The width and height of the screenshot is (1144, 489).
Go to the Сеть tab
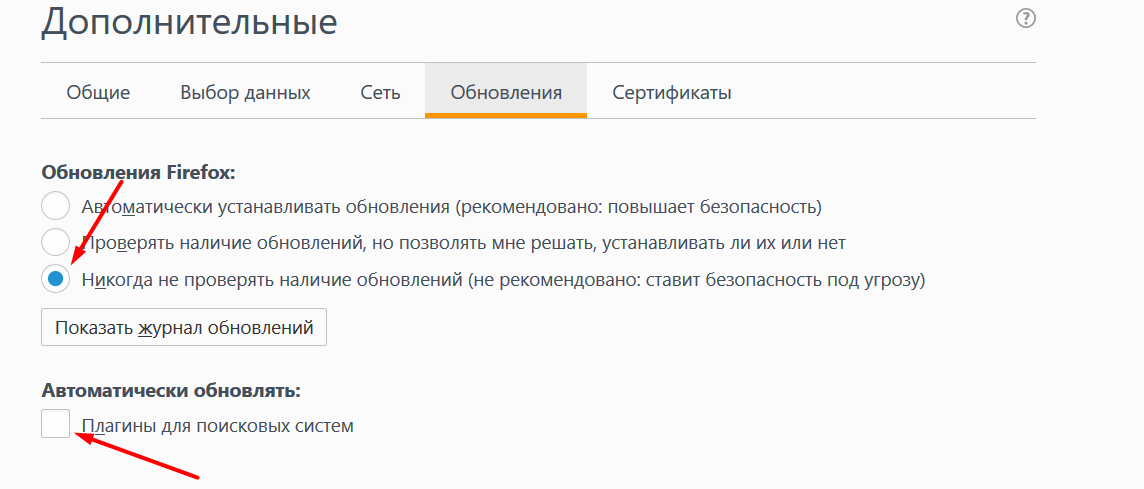380,93
